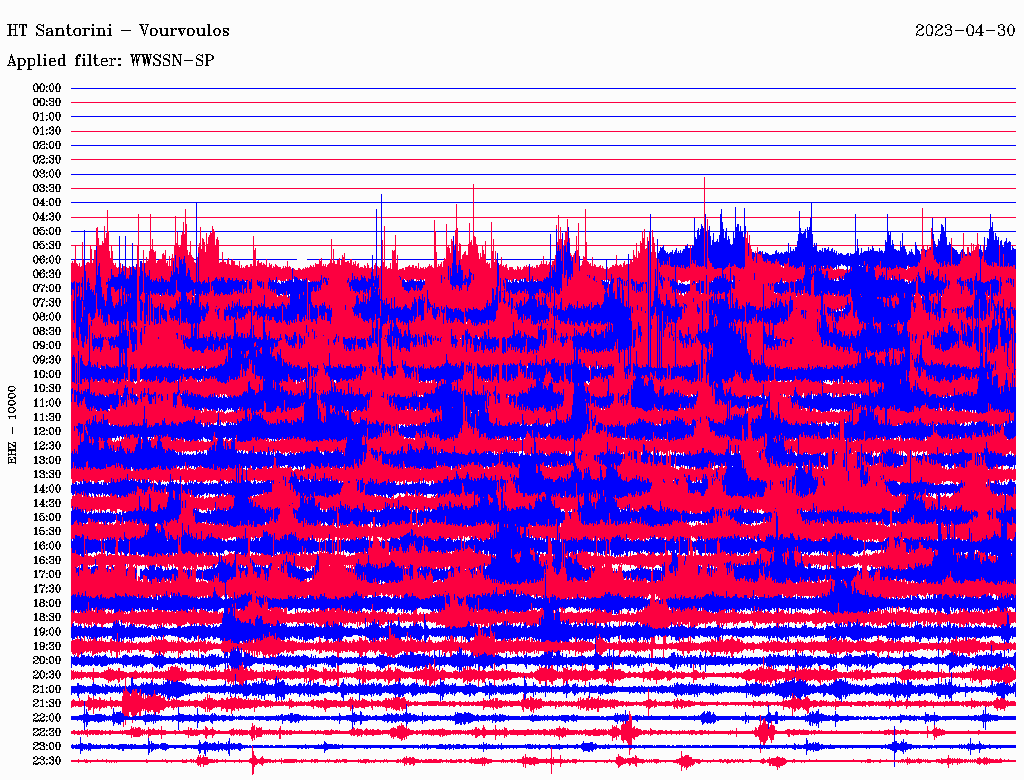Image resolution: width=1024 pixels, height=780 pixels.
Task: Click the station title HT Santorini - Vourvoulos
Action: coord(118,31)
